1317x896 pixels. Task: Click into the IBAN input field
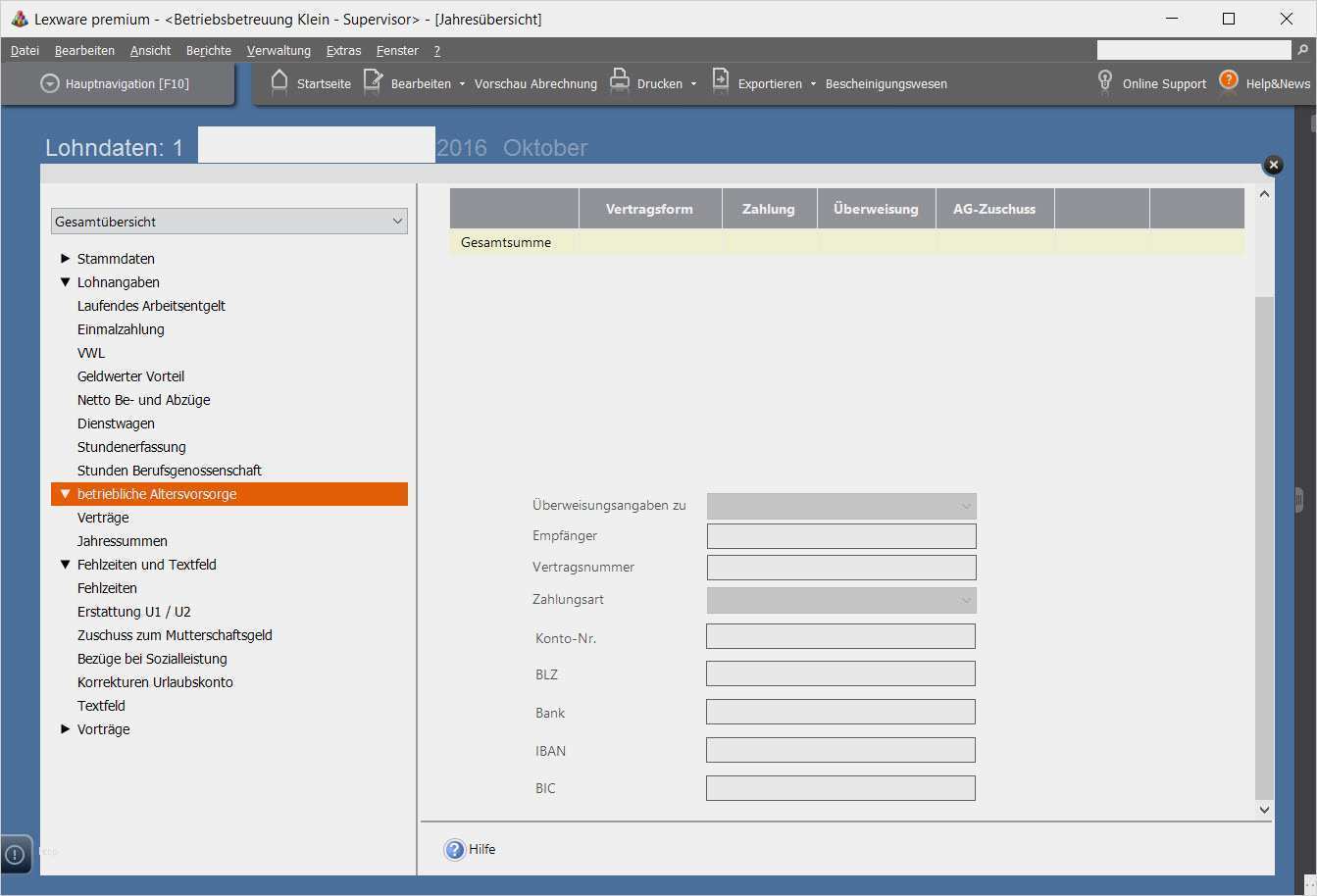point(840,751)
